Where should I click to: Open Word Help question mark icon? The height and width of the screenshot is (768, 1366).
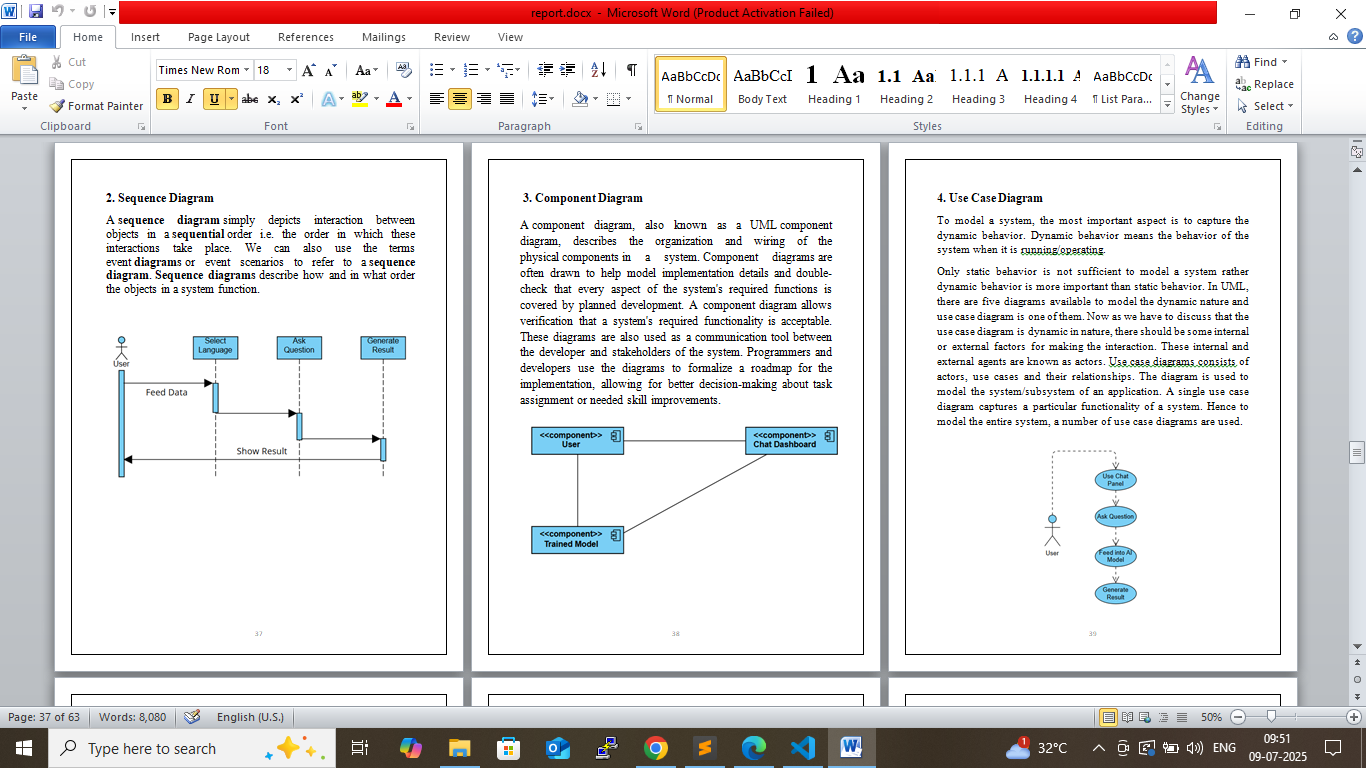(1354, 36)
